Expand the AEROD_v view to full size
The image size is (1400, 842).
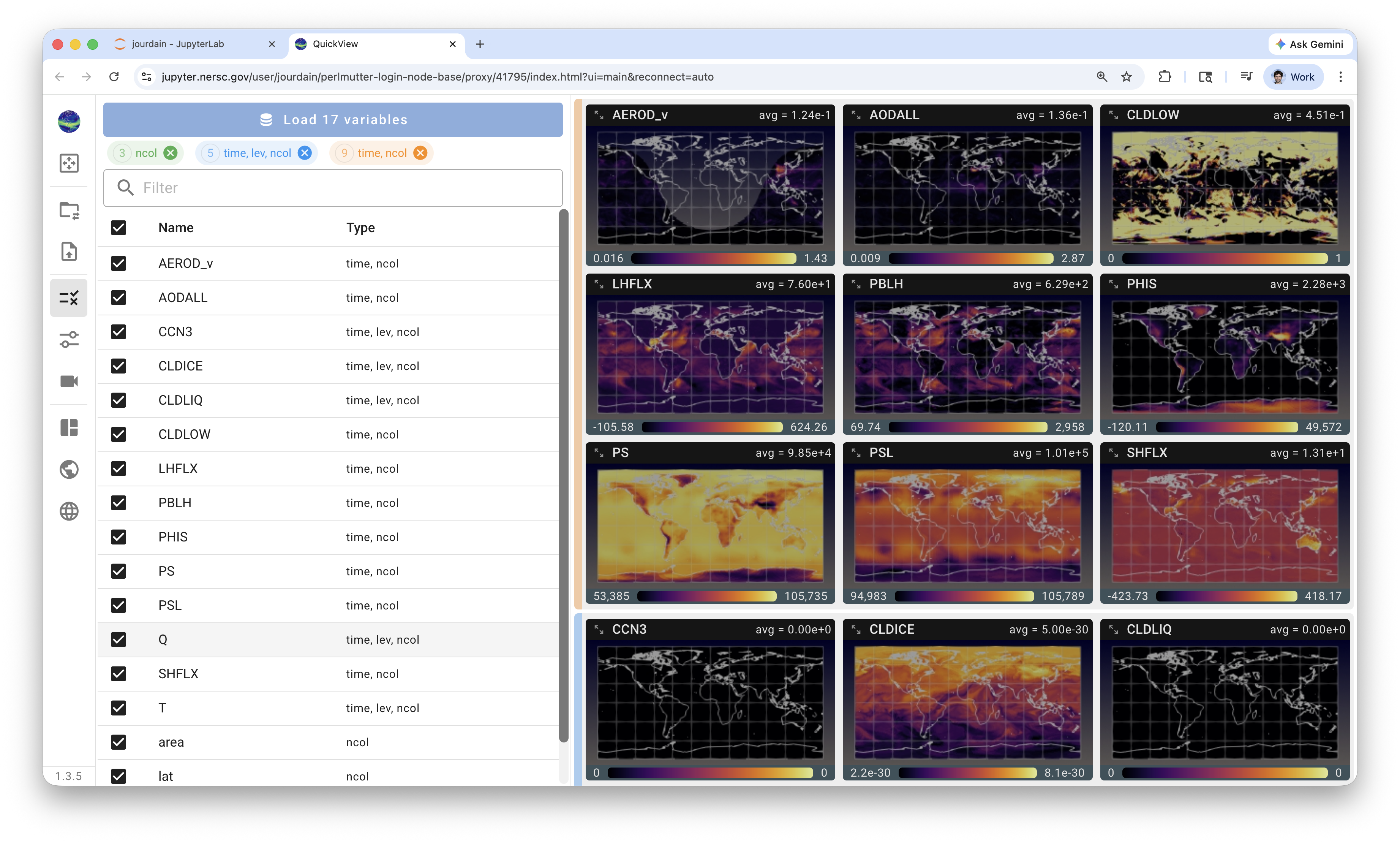coord(599,115)
